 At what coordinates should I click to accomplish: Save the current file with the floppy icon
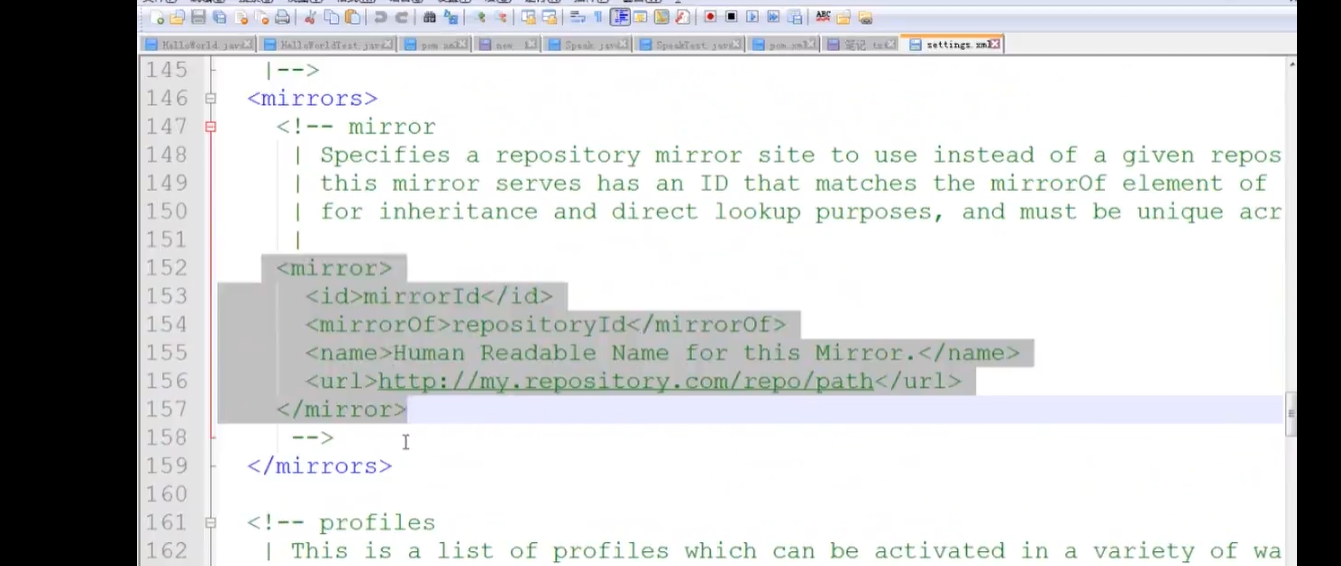[198, 18]
